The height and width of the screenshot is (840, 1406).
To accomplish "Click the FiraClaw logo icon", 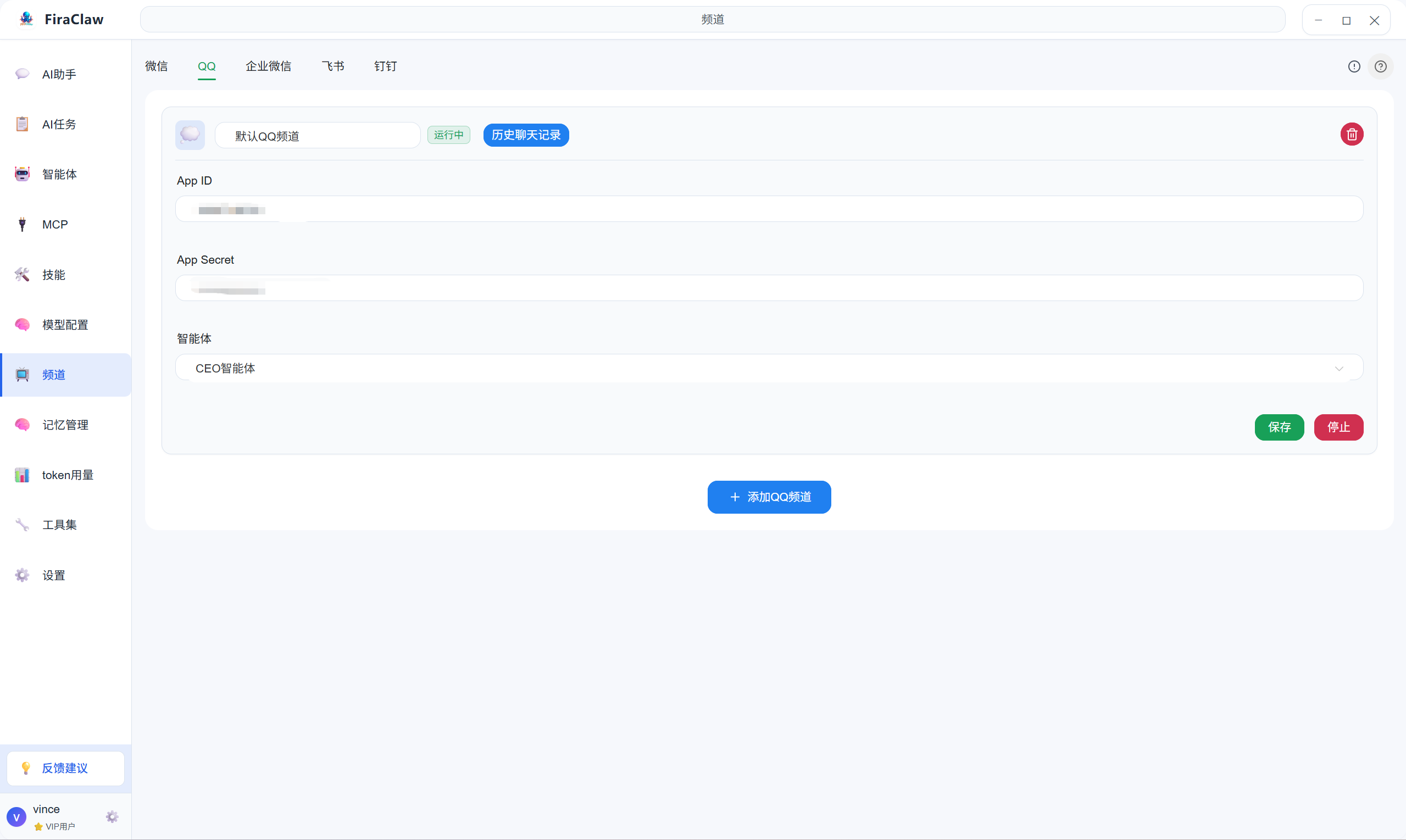I will click(x=26, y=19).
